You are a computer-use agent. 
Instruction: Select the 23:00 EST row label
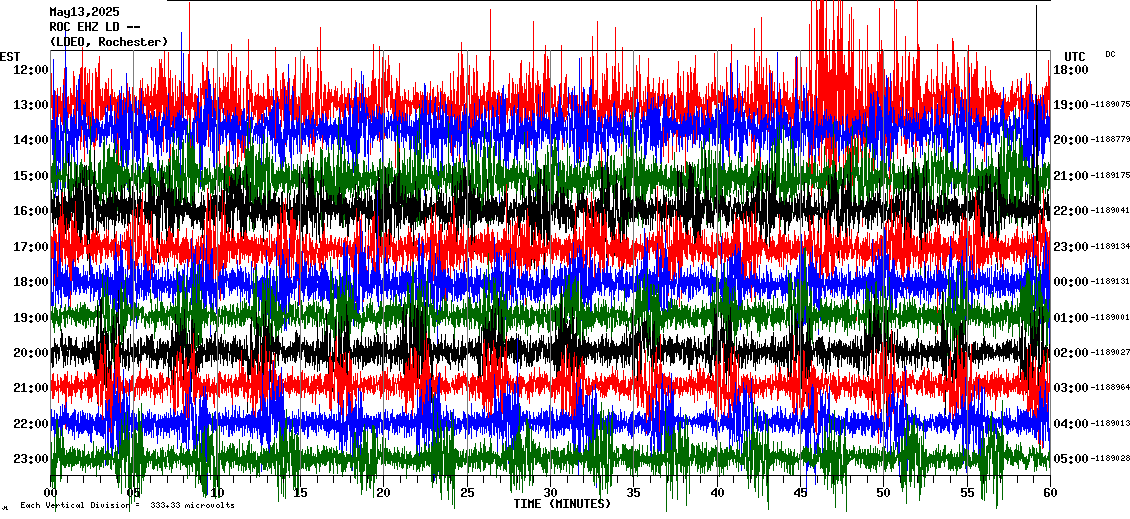(x=31, y=459)
